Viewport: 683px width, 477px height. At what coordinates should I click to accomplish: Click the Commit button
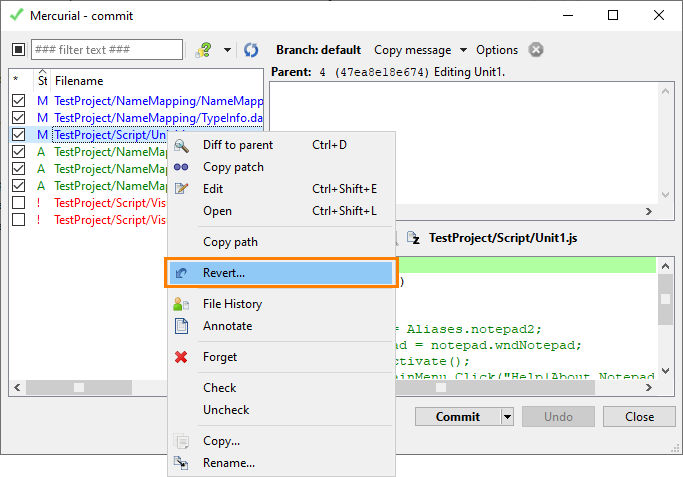[458, 417]
